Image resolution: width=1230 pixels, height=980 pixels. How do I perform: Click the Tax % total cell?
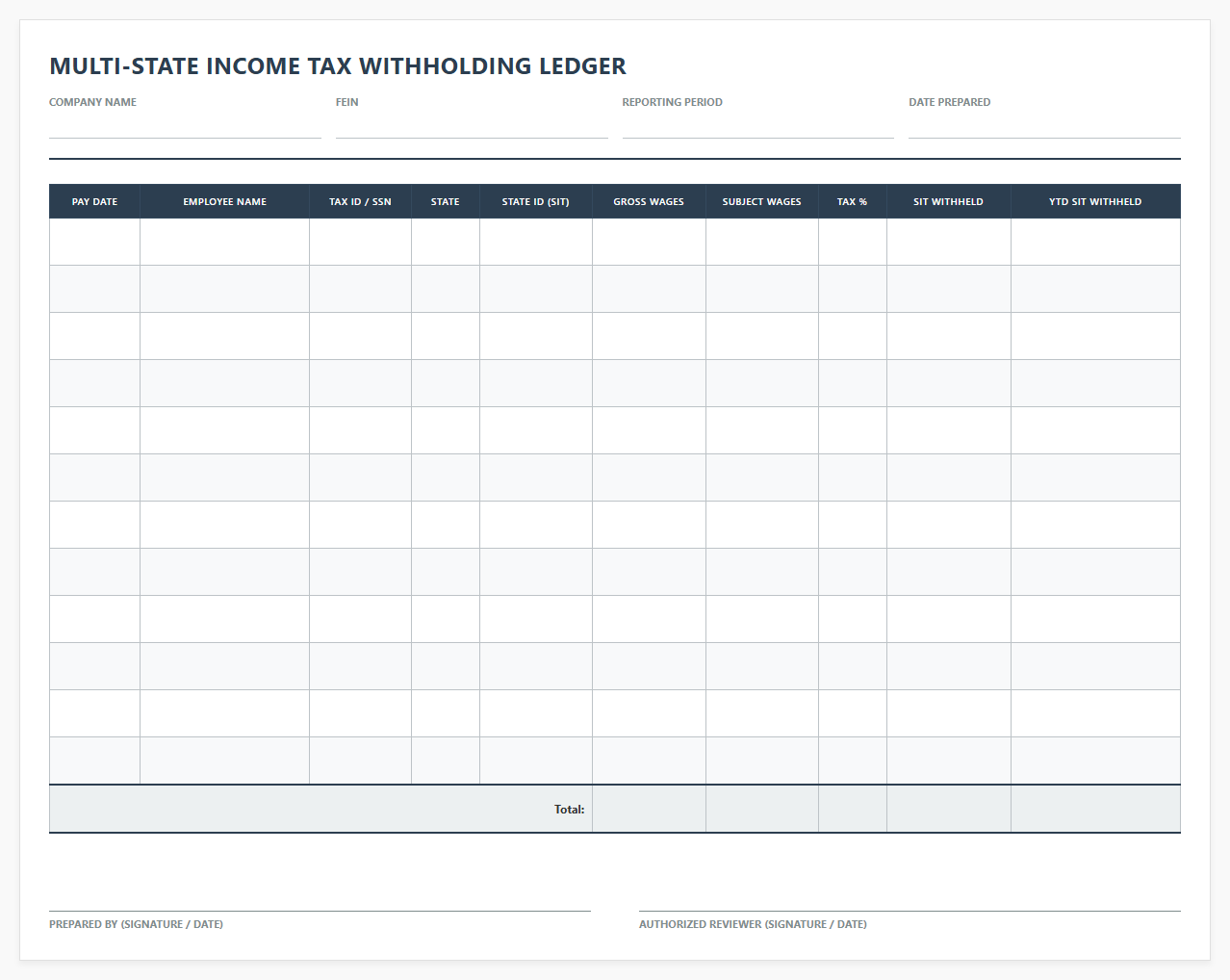853,809
